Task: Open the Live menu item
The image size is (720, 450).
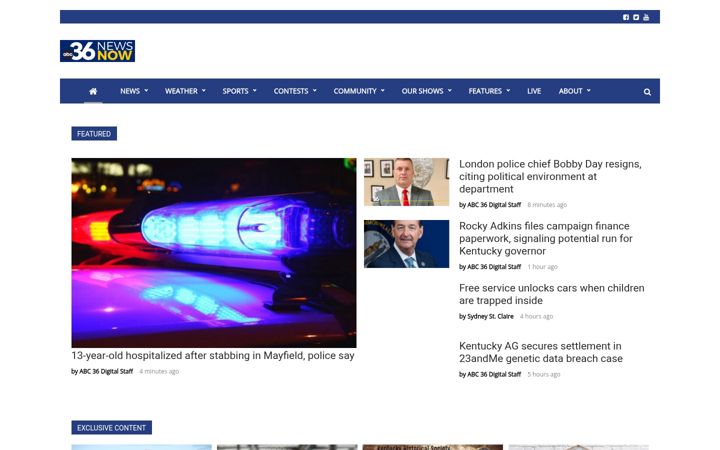Action: (534, 91)
